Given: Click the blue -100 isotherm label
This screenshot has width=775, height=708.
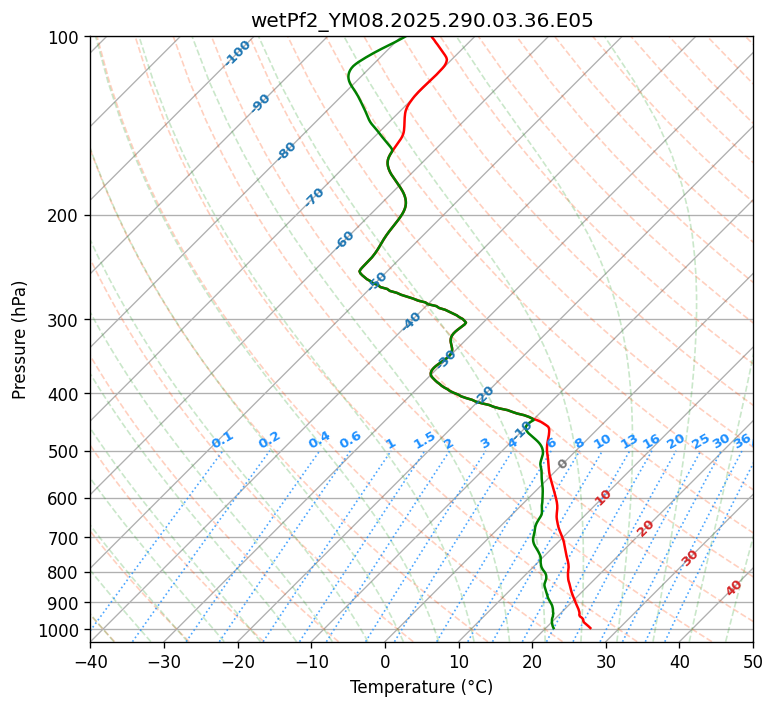Looking at the screenshot, I should pos(237,53).
